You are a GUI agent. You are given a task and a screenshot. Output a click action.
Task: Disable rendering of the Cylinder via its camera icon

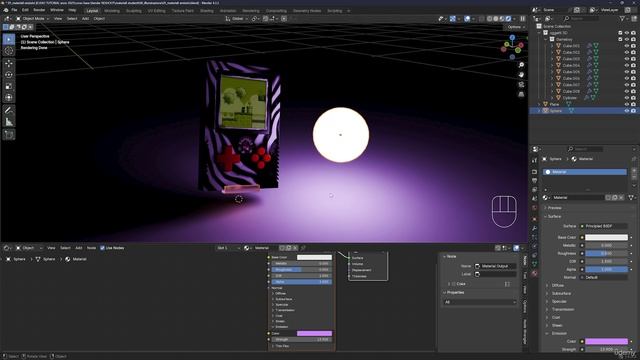coord(633,98)
